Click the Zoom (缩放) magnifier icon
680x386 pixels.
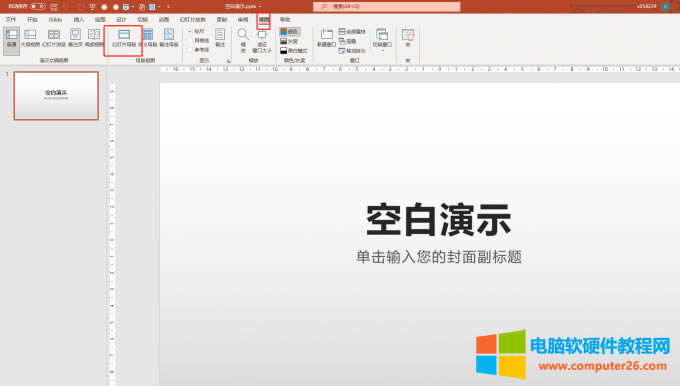click(243, 40)
